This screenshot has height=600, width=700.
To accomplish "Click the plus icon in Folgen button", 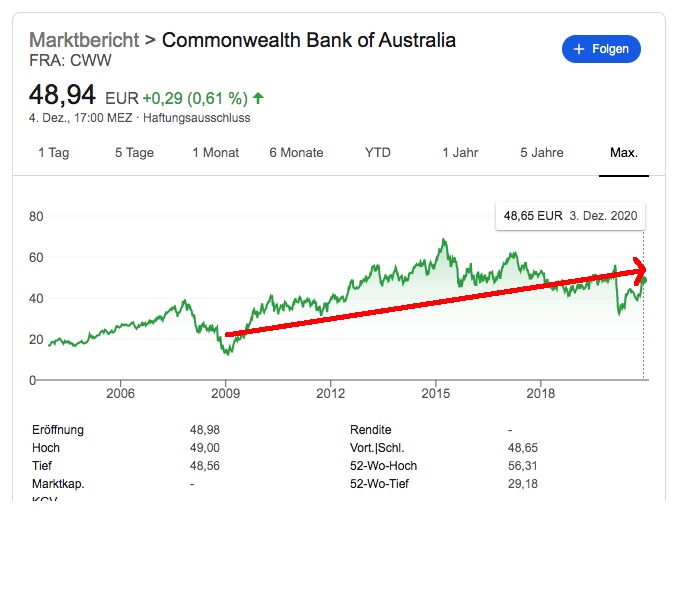I will click(578, 49).
